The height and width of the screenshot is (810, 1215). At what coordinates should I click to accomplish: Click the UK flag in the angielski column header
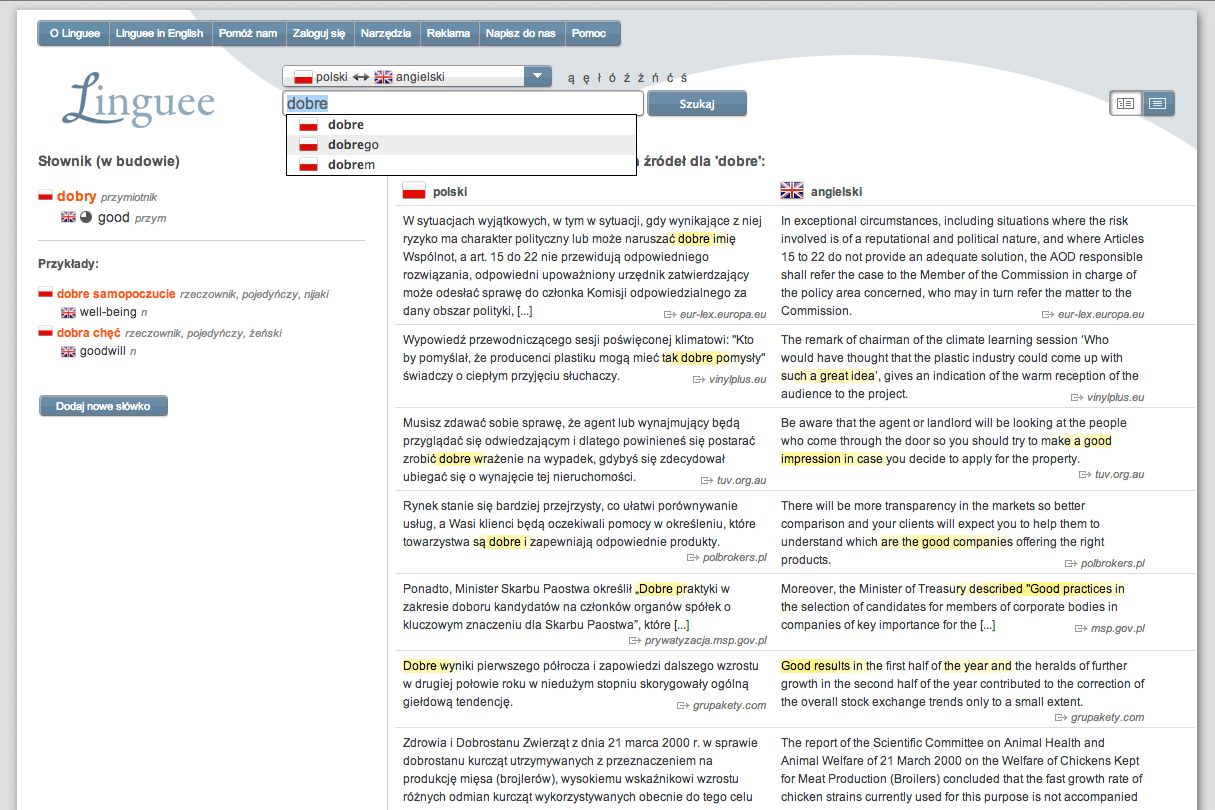coord(792,191)
